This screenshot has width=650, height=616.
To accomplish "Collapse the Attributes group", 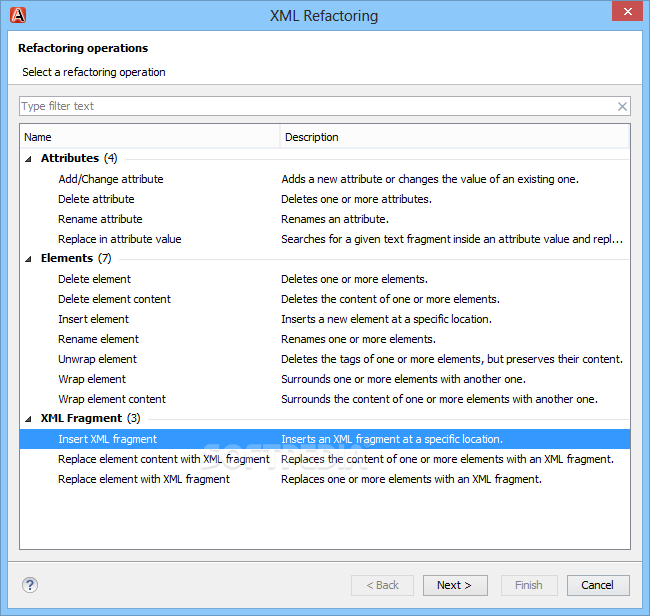I will point(28,159).
